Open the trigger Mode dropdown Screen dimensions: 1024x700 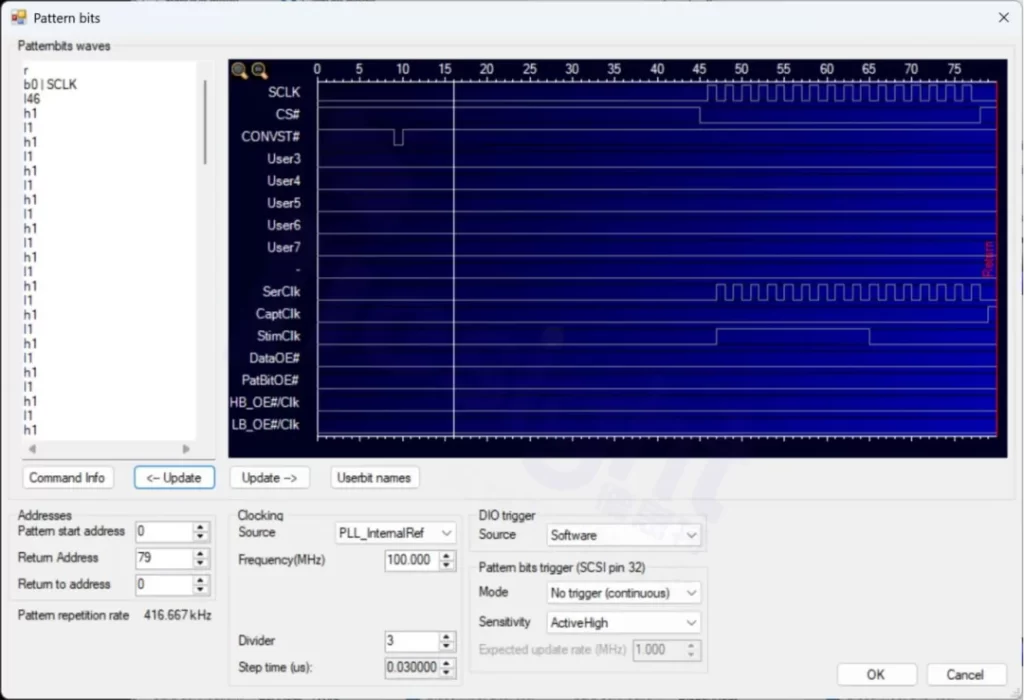[624, 593]
